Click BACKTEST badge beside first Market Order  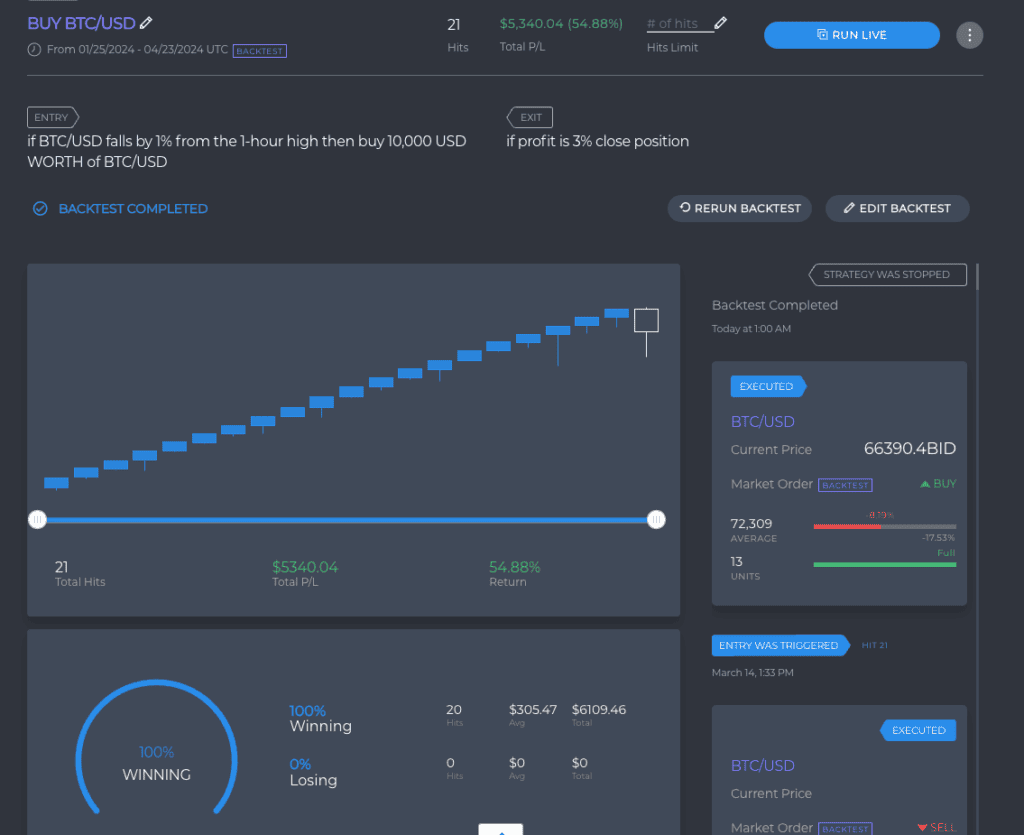(845, 485)
